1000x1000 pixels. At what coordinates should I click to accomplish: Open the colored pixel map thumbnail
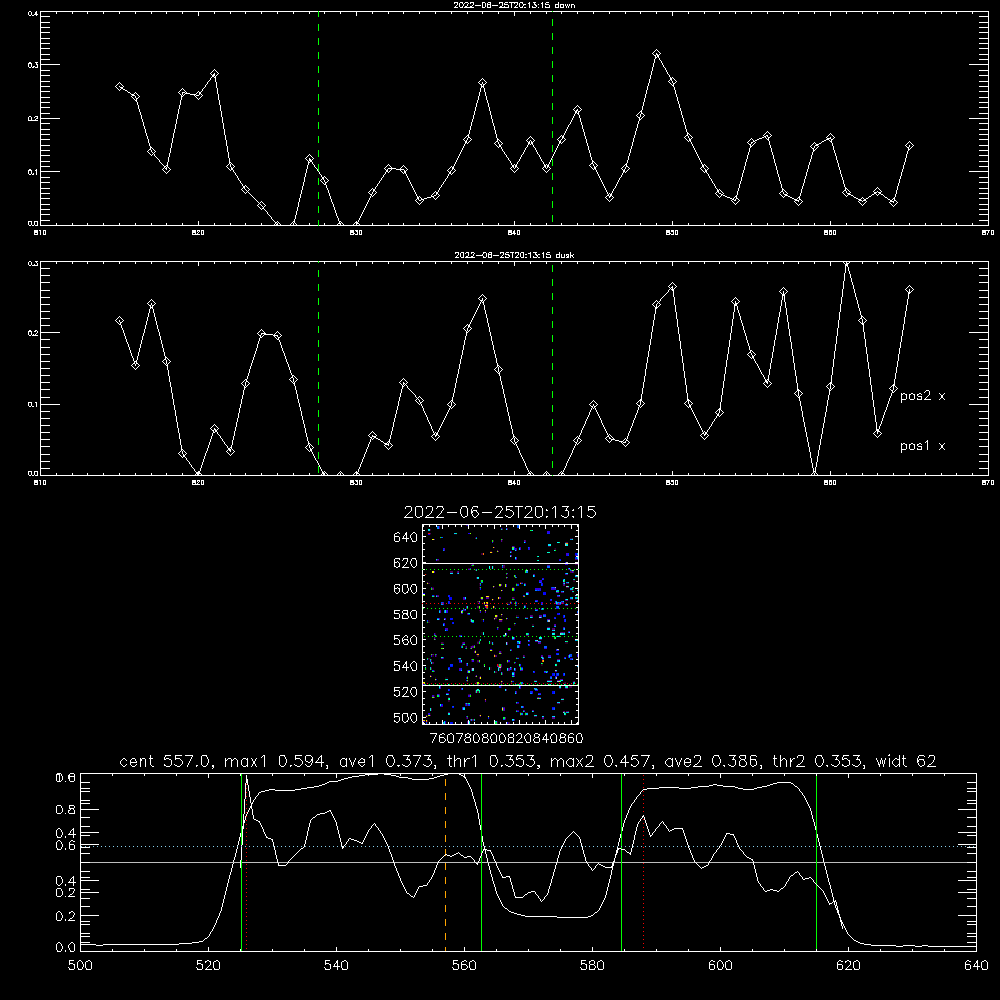pos(500,624)
